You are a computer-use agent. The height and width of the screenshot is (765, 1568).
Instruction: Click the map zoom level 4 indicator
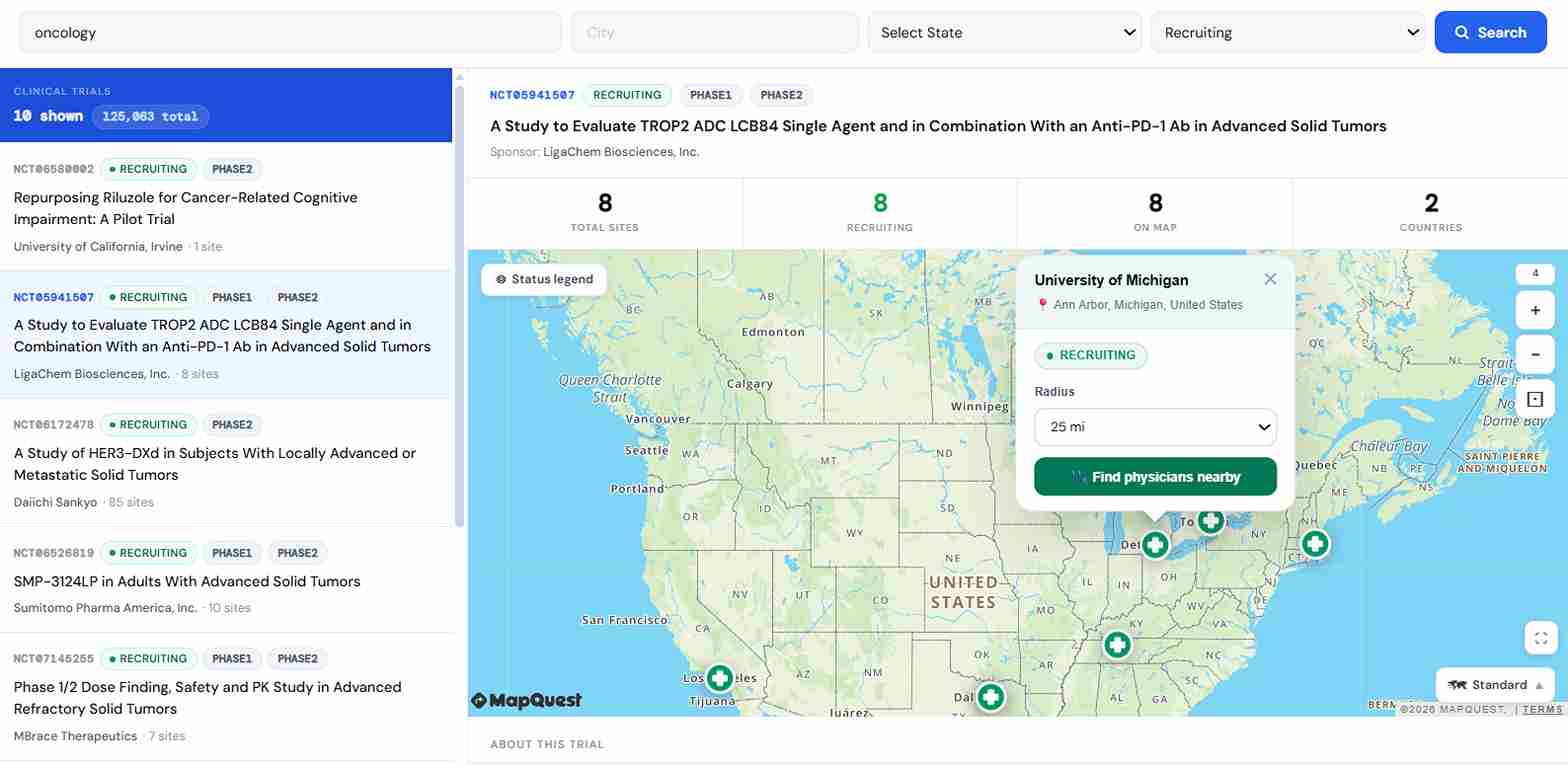pyautogui.click(x=1535, y=273)
